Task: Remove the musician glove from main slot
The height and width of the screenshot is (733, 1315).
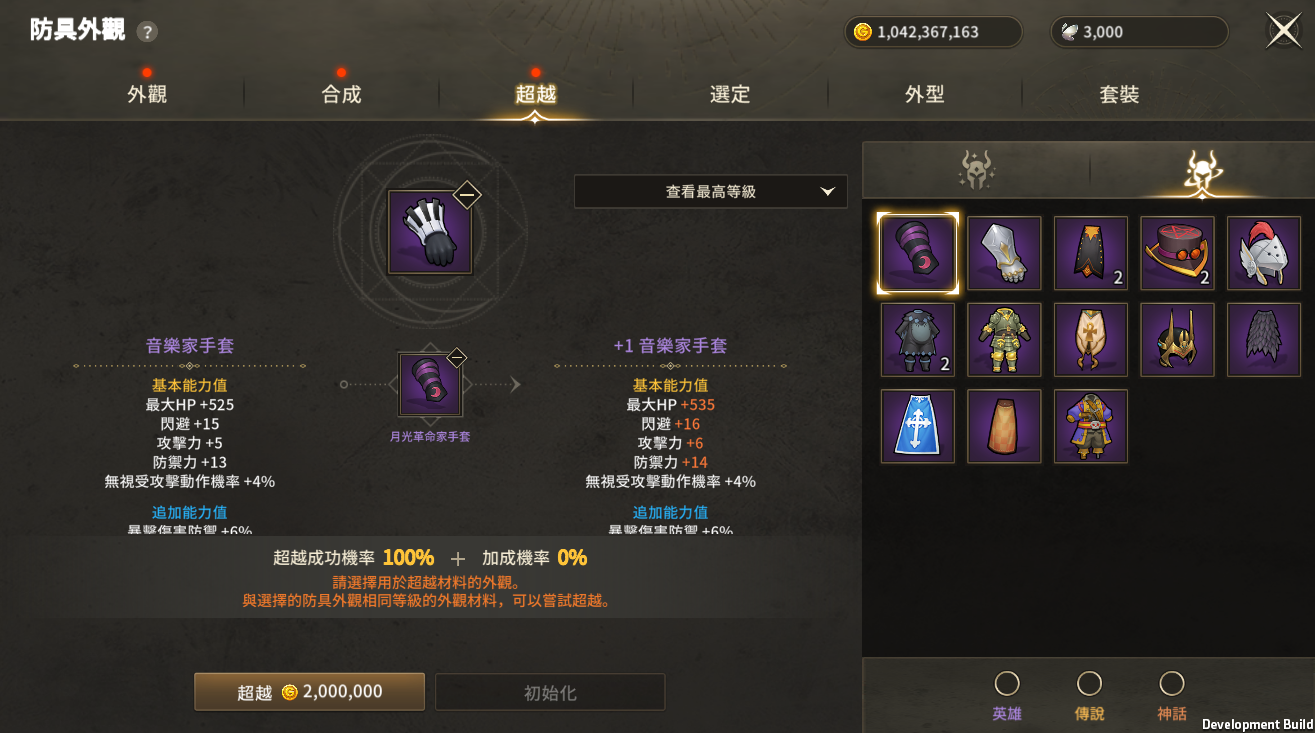Action: [467, 195]
